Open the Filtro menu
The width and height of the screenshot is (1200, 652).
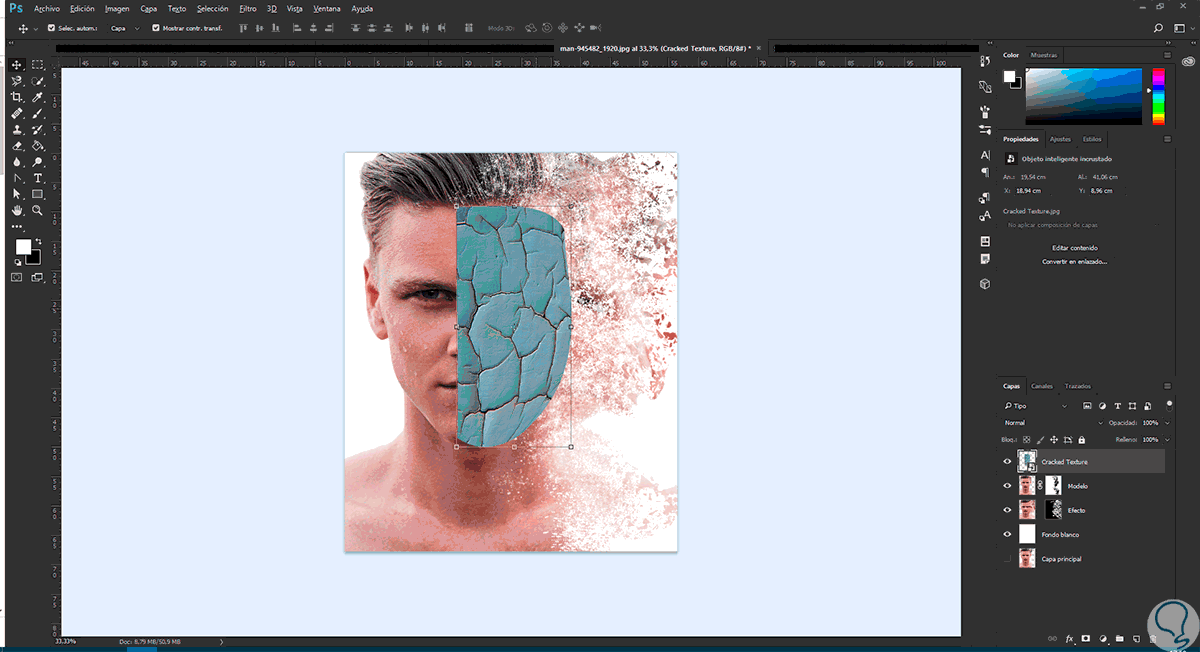point(247,8)
